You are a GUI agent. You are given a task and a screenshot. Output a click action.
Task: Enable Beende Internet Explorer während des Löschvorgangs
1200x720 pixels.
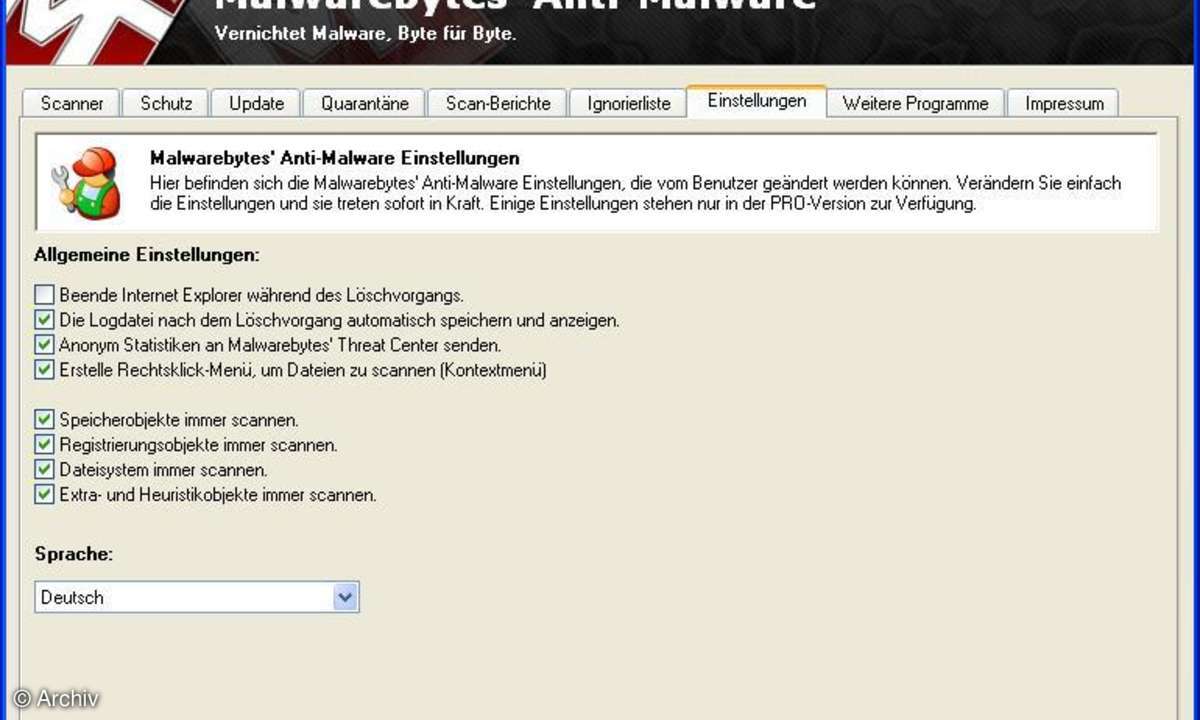click(x=44, y=295)
